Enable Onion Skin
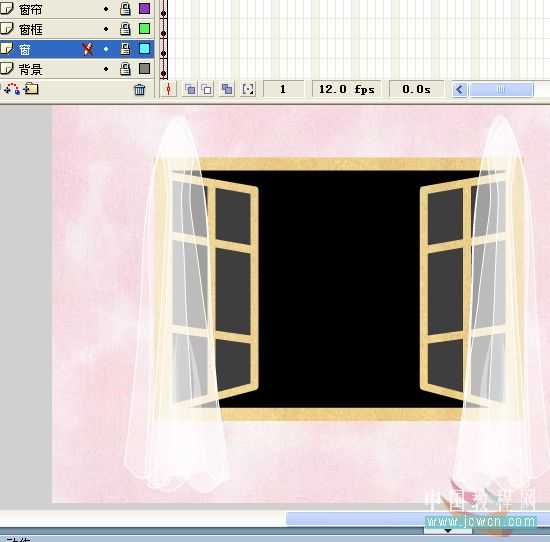 point(190,89)
